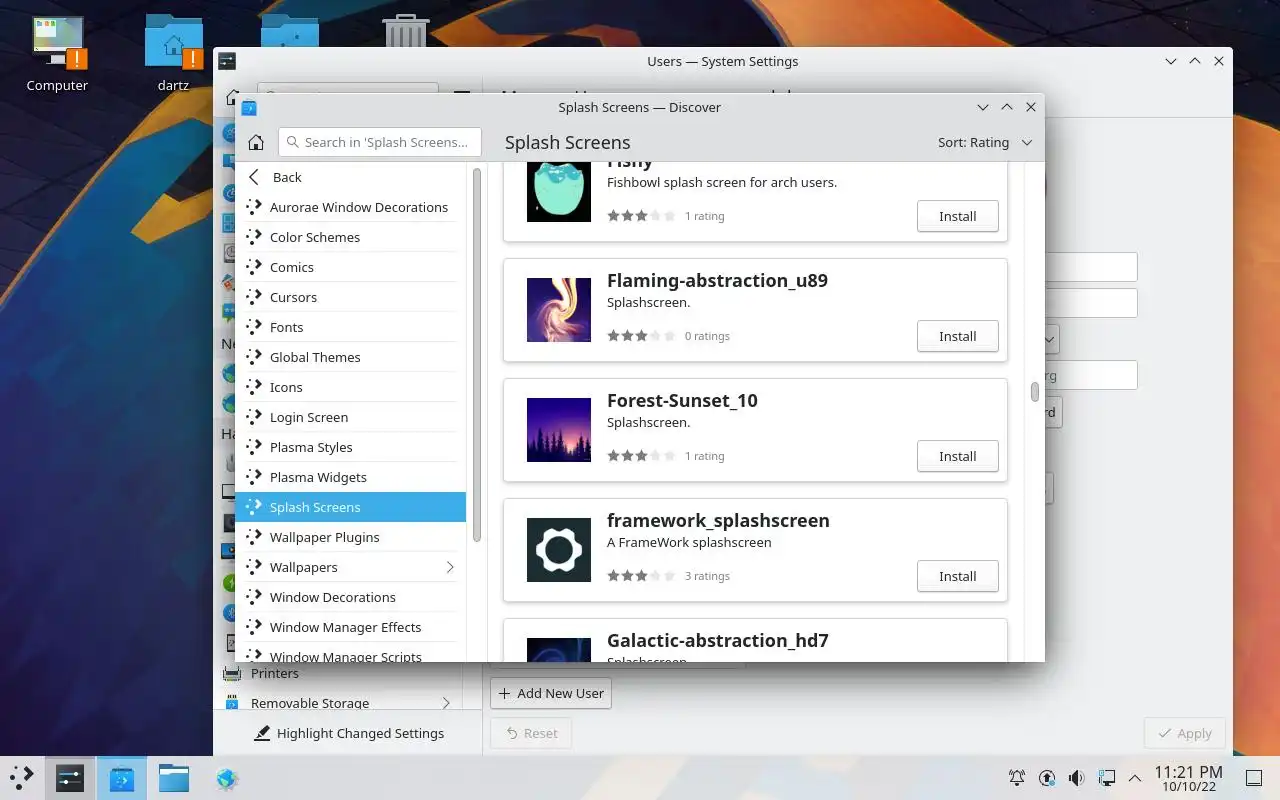Click Reset button in System Settings
This screenshot has height=800, width=1280.
pyautogui.click(x=531, y=733)
